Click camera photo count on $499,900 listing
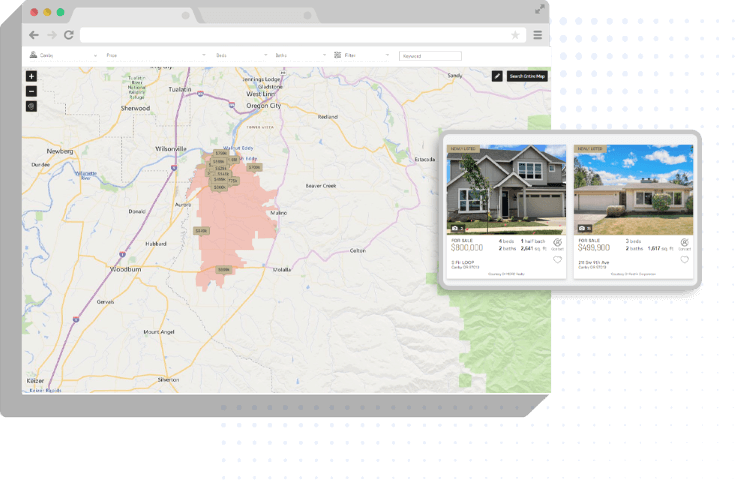735x480 pixels. 584,228
